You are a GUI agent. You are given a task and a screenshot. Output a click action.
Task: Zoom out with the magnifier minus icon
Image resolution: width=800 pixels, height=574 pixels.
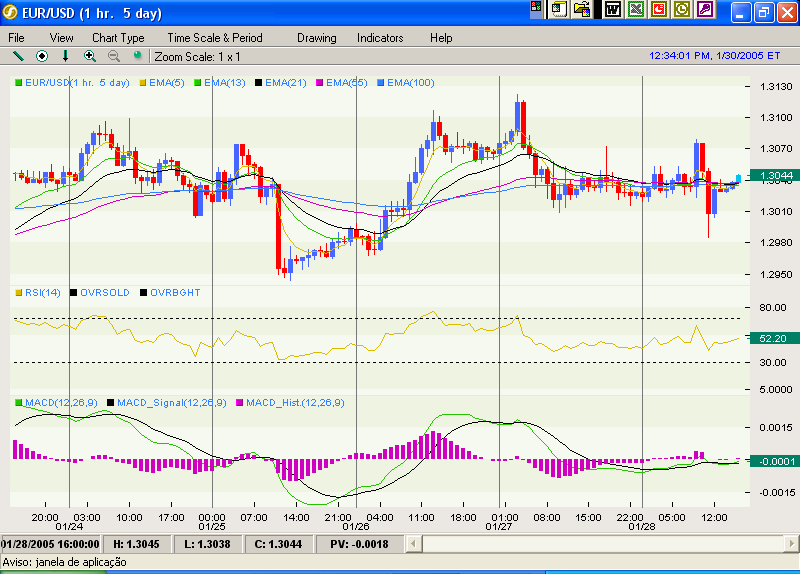click(x=113, y=56)
